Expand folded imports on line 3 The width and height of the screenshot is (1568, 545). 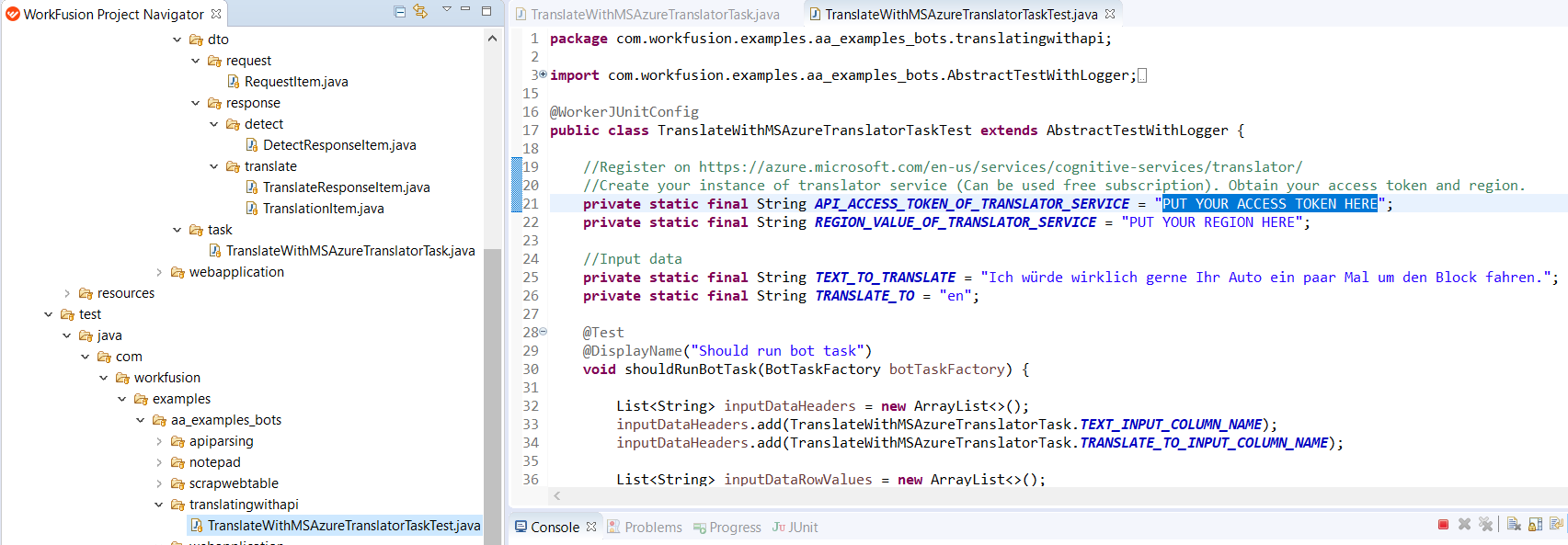(x=543, y=74)
